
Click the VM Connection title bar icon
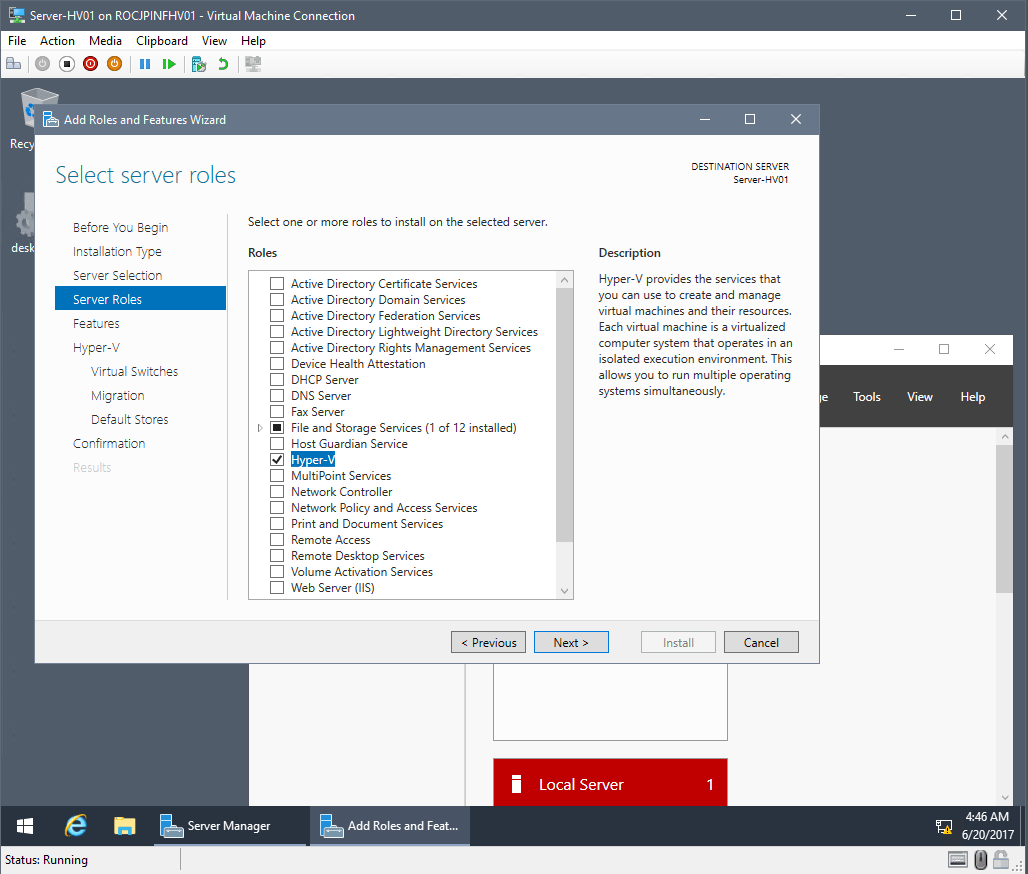[x=16, y=15]
